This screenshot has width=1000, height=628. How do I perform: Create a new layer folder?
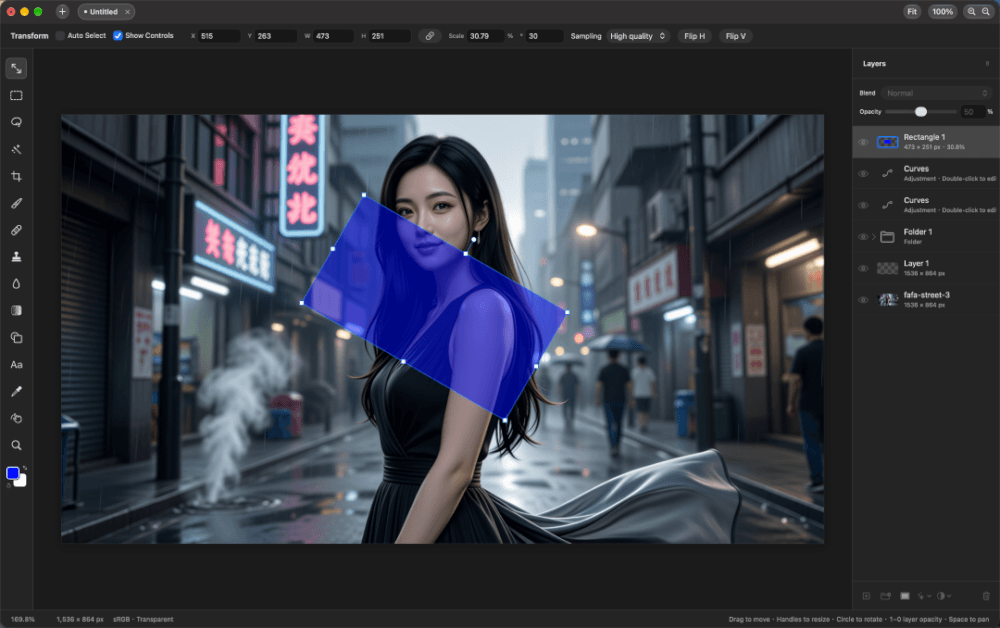pyautogui.click(x=885, y=596)
